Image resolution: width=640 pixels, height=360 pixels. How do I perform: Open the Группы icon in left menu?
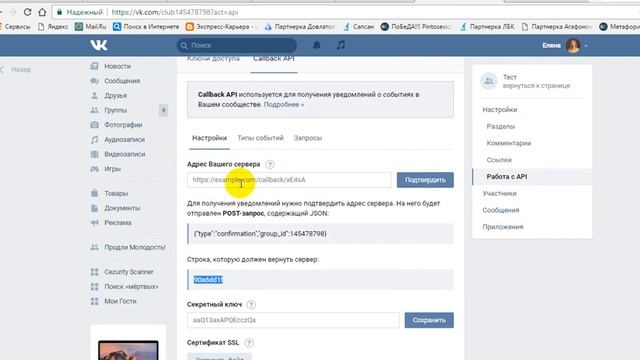[94, 110]
